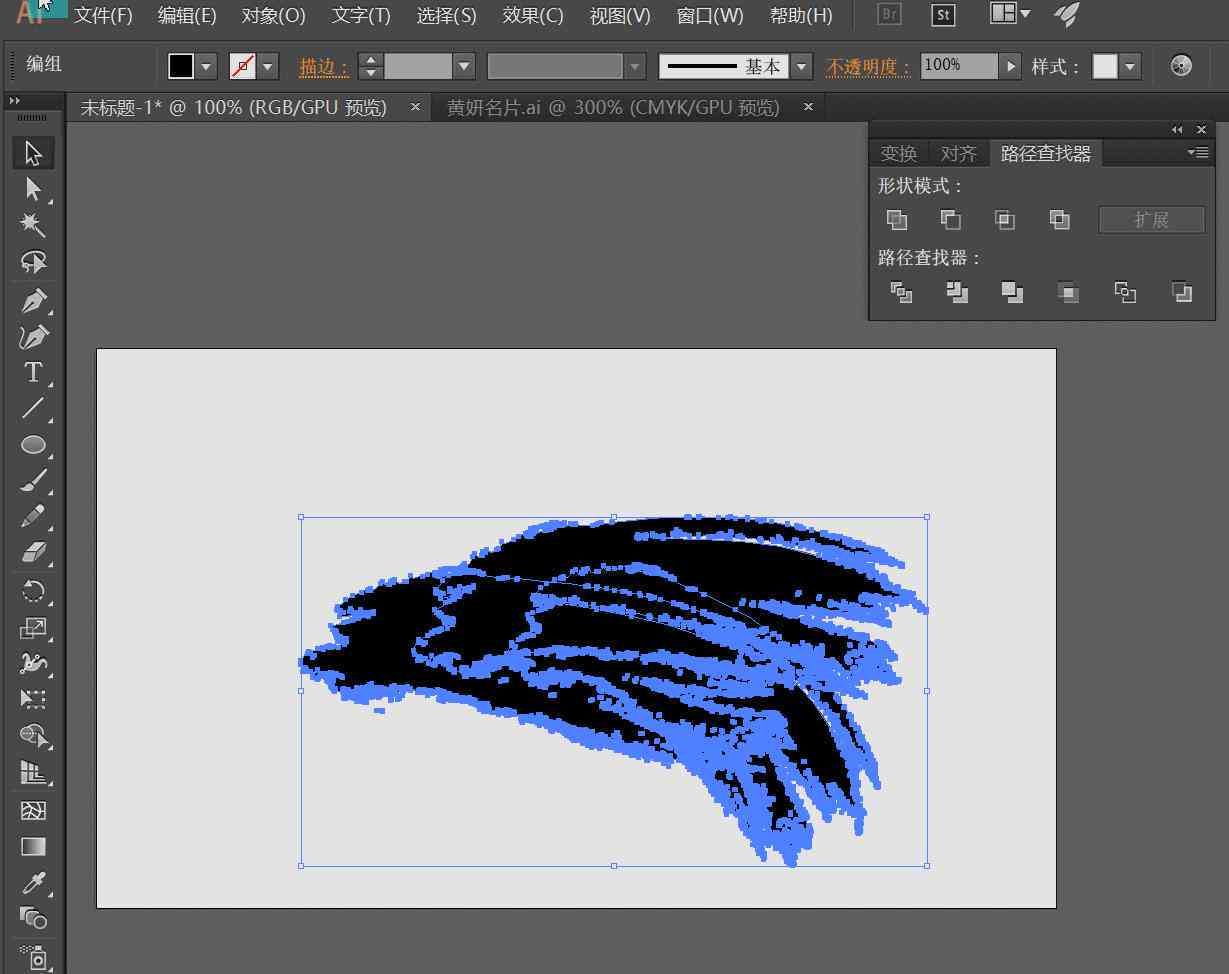1229x974 pixels.
Task: Open Adobe Stock via St icon
Action: point(942,14)
